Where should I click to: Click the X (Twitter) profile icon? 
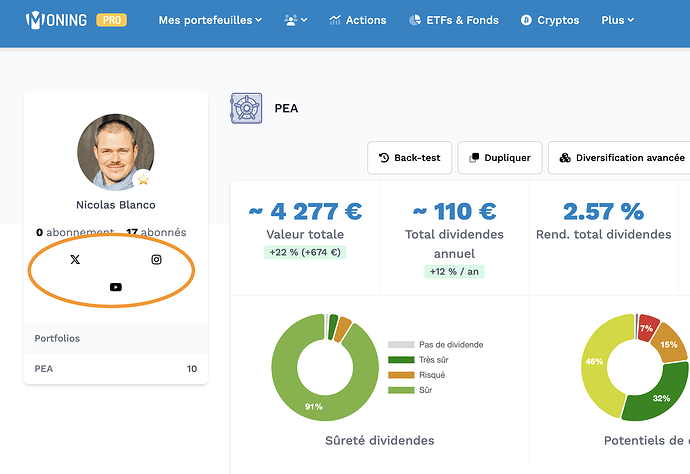click(x=75, y=260)
